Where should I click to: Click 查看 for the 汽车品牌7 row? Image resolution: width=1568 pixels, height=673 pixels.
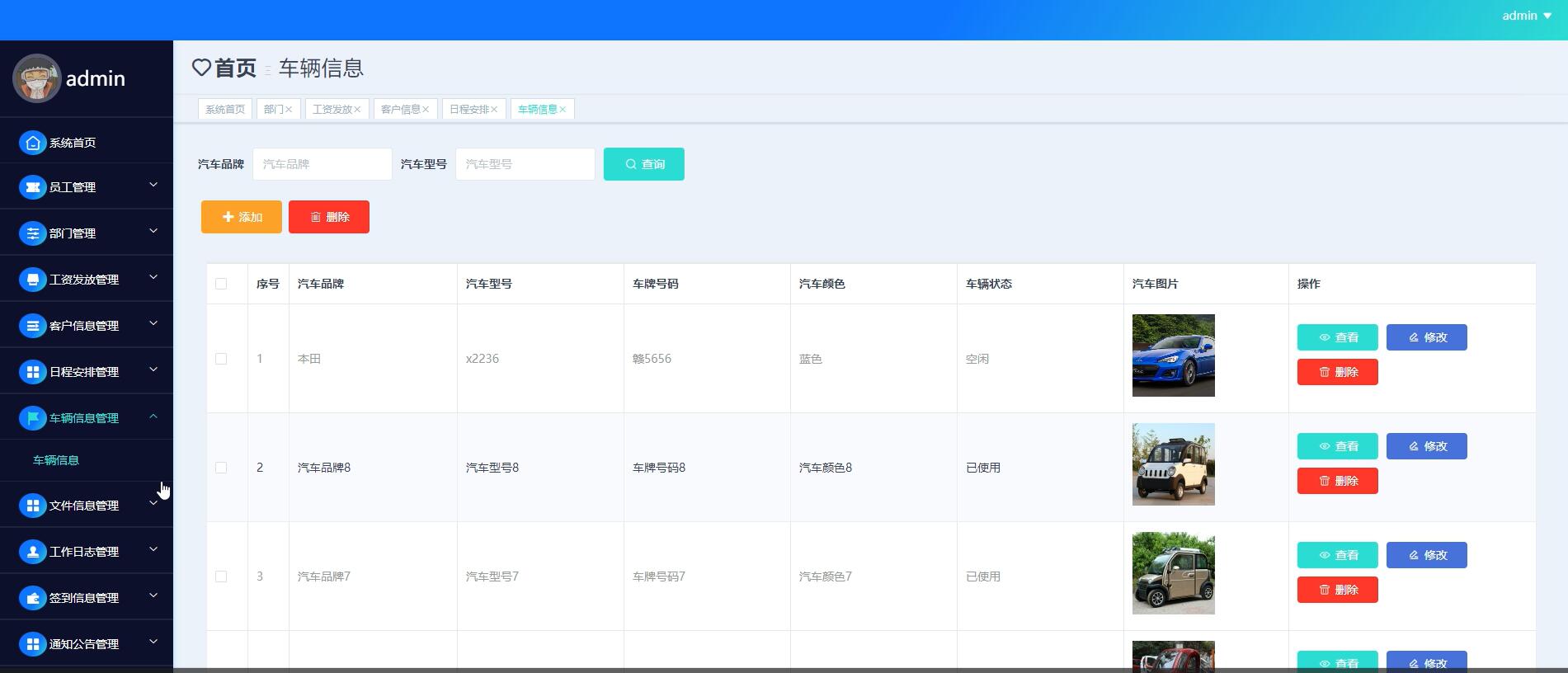point(1338,555)
